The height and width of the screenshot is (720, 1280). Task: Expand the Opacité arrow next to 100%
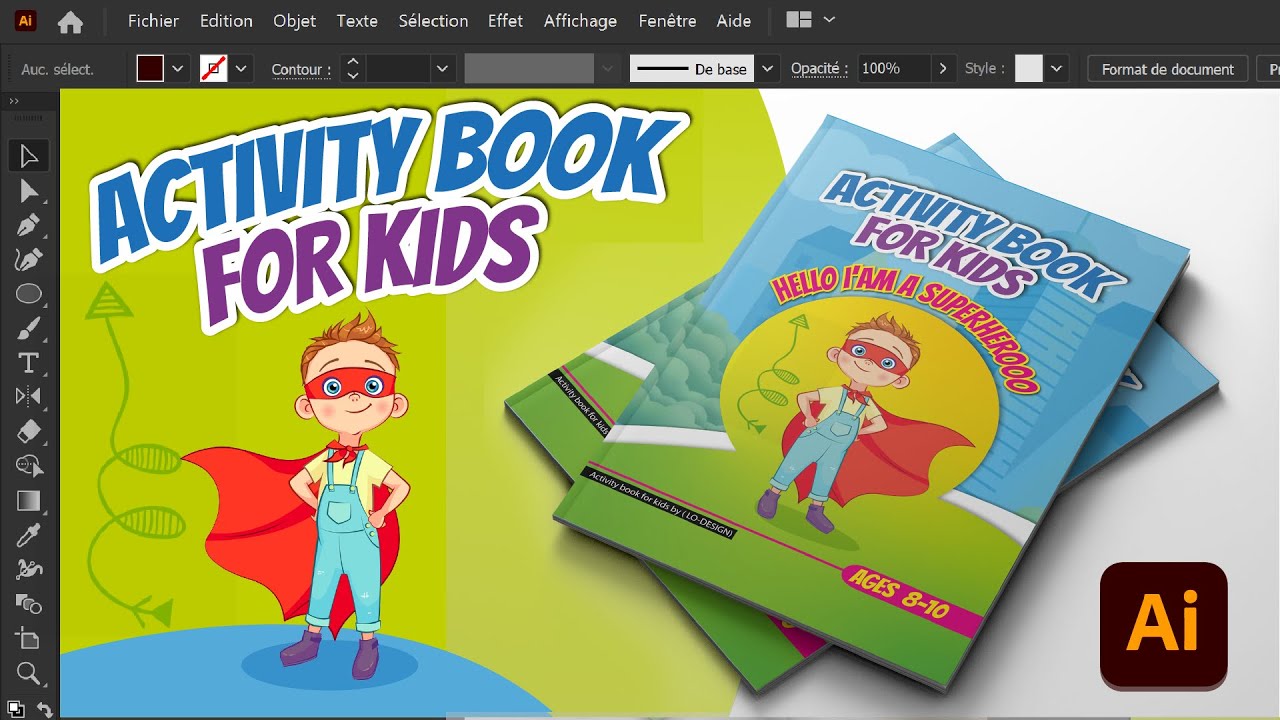[x=942, y=69]
